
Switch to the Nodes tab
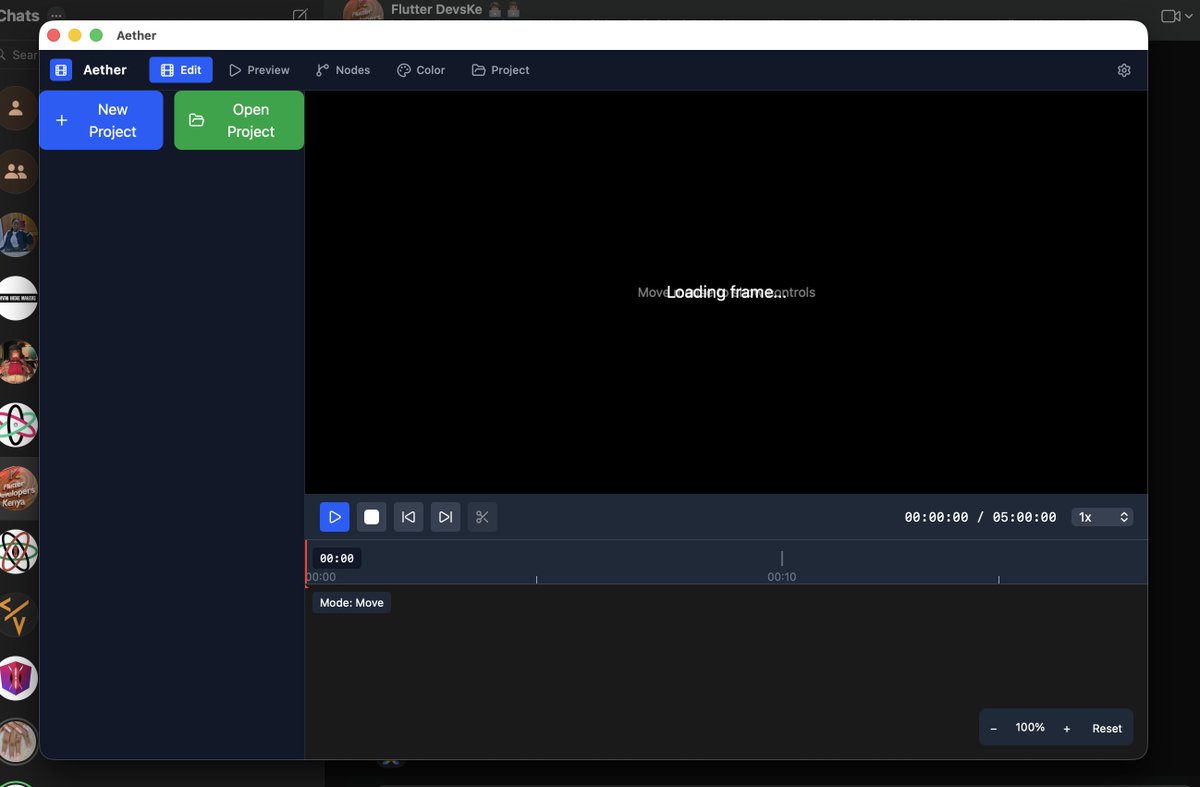click(343, 70)
